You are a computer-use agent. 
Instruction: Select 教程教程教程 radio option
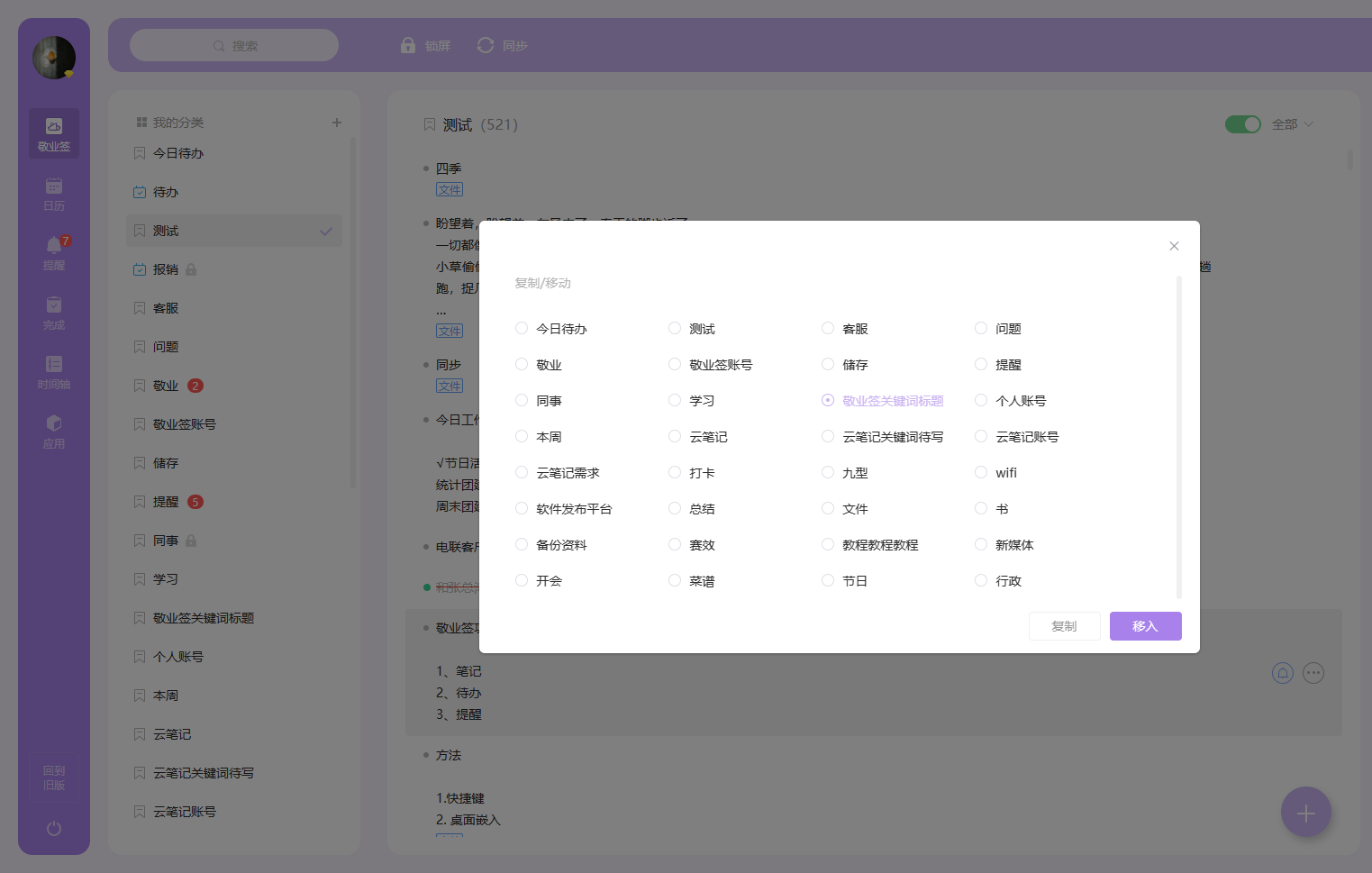click(x=828, y=544)
